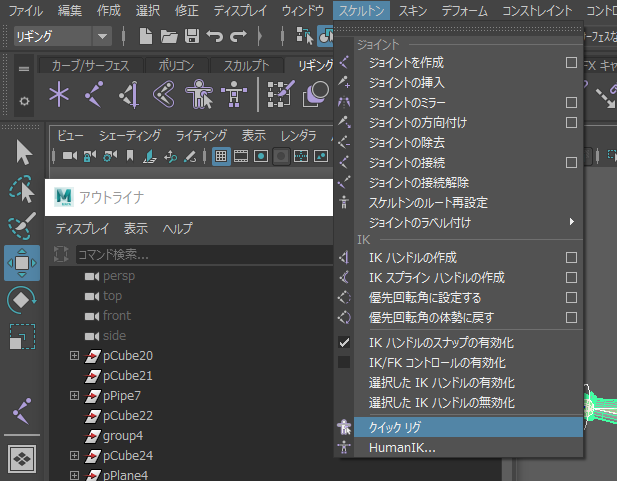Toggle the viewport grid icon
The width and height of the screenshot is (617, 481).
click(x=221, y=156)
